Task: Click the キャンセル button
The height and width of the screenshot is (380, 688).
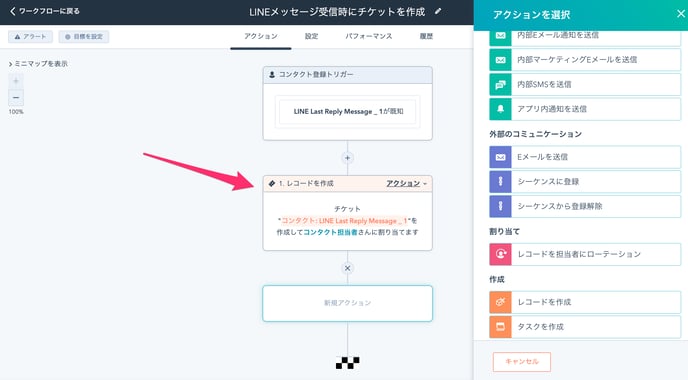Action: click(x=522, y=362)
